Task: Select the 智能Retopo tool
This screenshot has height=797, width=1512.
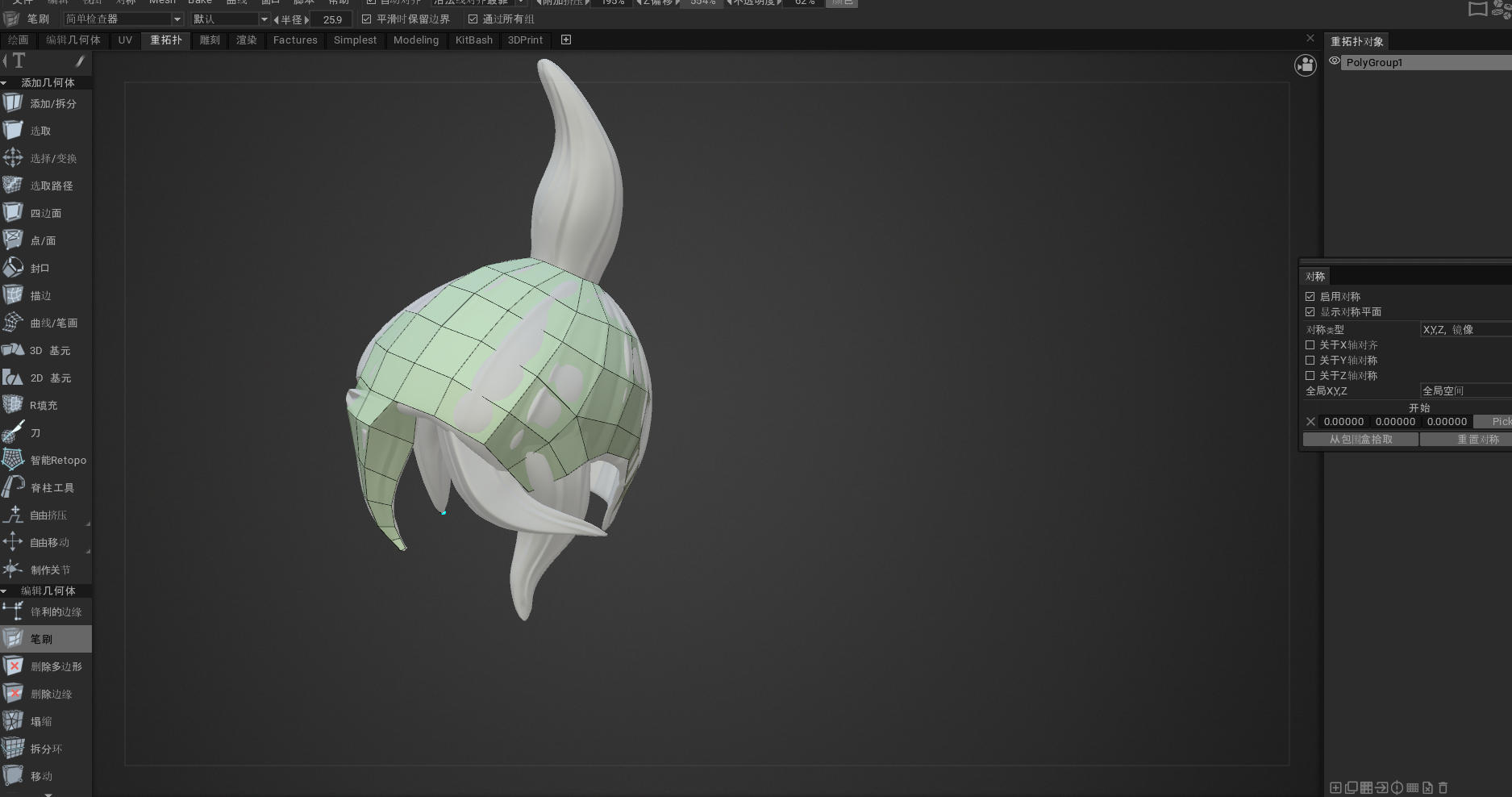Action: (x=45, y=460)
